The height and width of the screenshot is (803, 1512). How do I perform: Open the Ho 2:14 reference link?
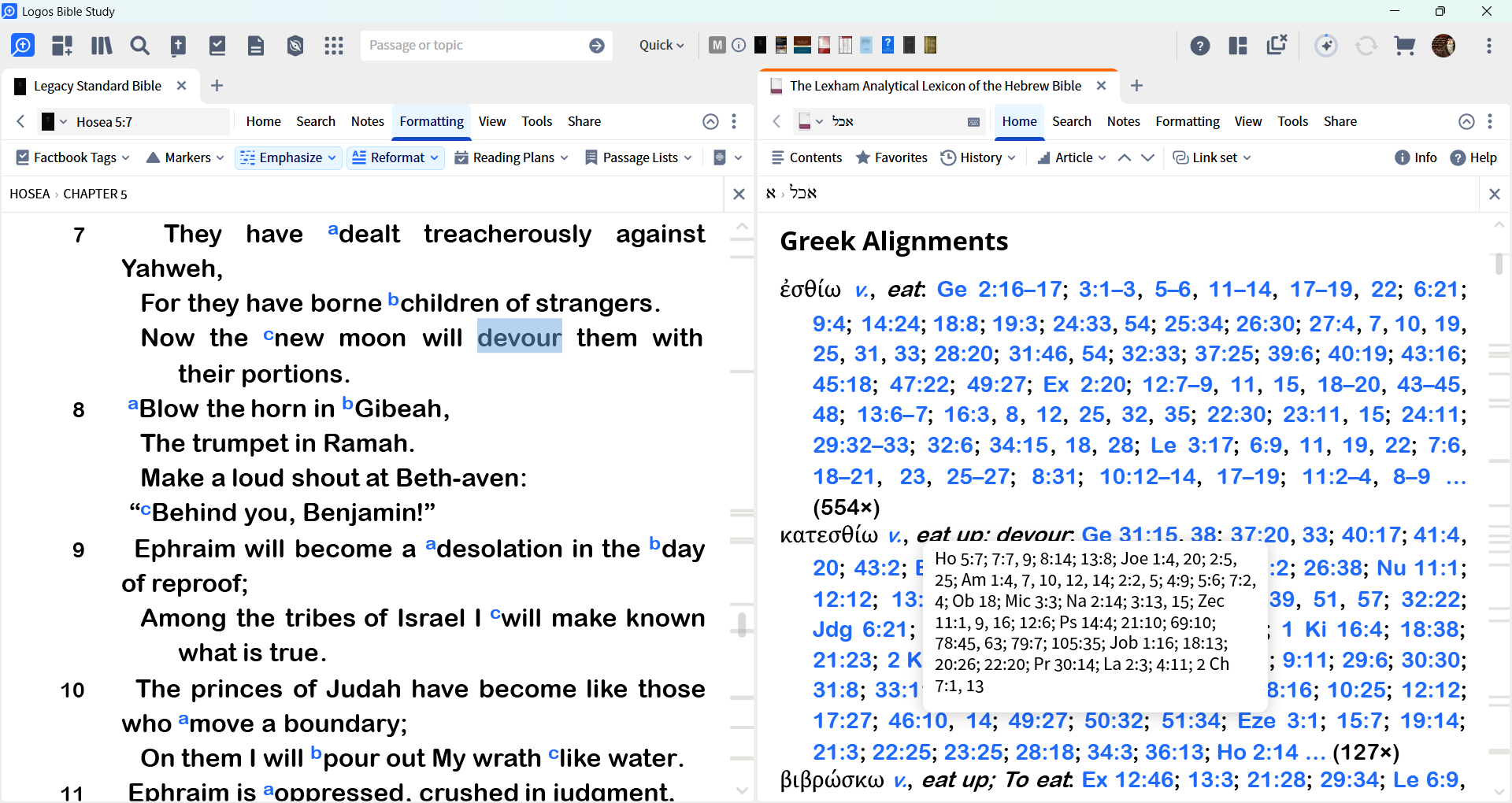coord(1258,753)
